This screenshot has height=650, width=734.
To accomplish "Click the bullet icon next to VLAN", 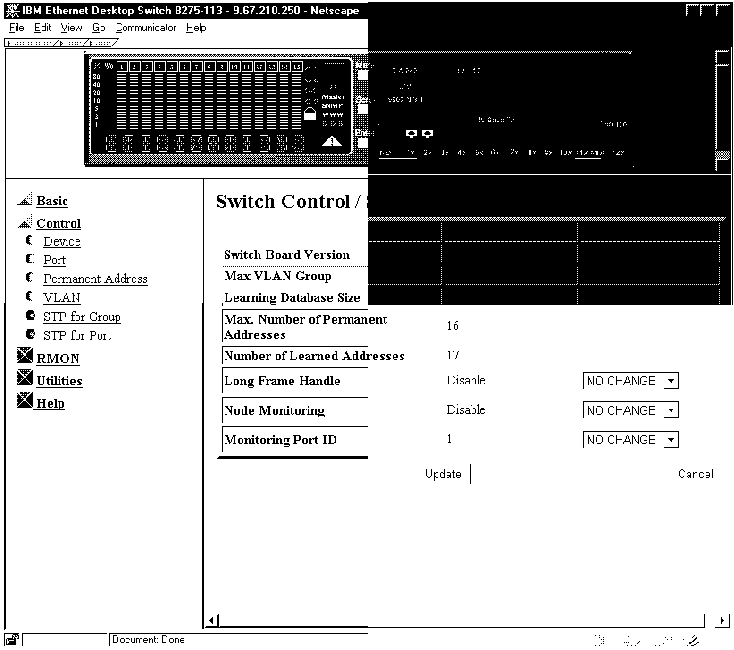I will 31,297.
